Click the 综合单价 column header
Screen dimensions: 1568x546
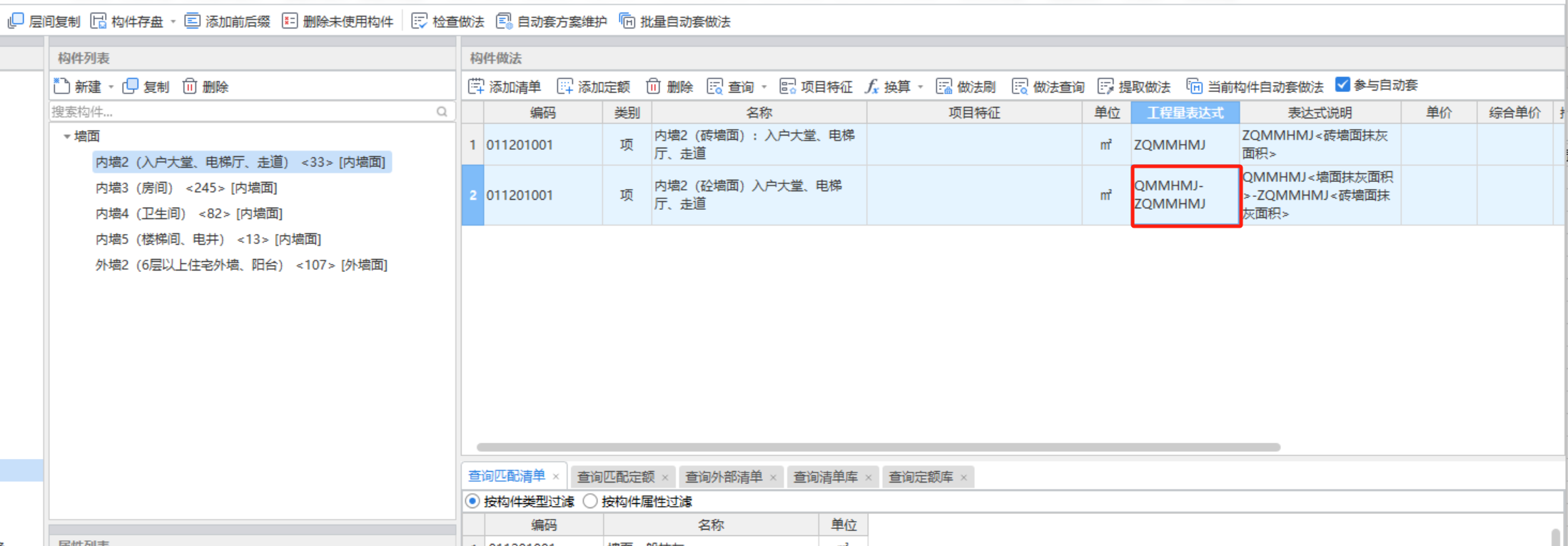(x=1514, y=112)
